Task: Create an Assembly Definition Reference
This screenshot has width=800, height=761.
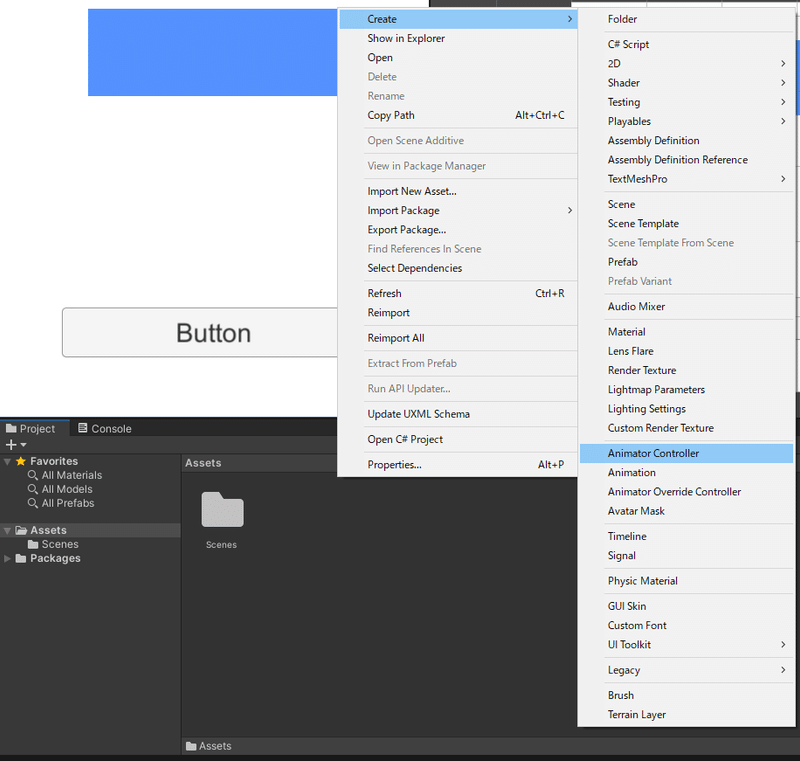Action: click(x=686, y=160)
